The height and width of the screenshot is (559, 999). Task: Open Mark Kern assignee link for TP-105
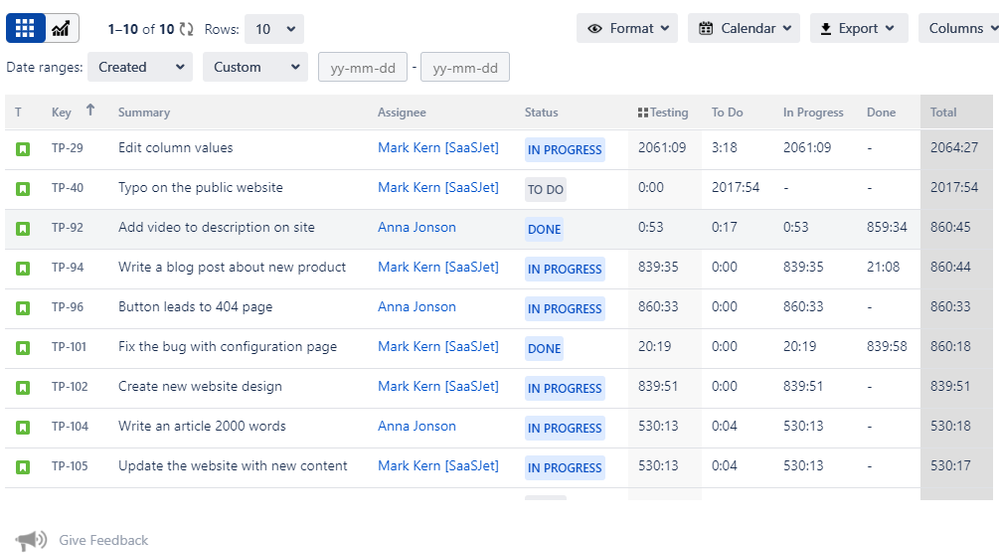[438, 466]
